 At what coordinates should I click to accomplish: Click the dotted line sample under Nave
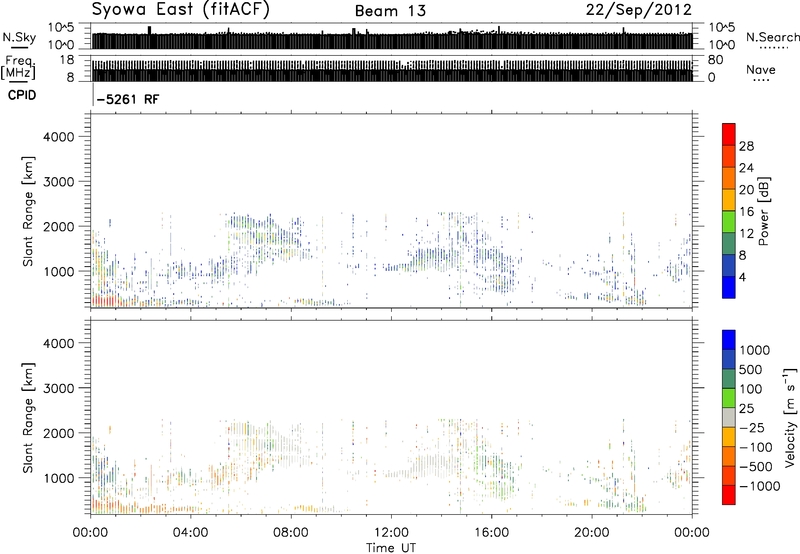[x=761, y=80]
